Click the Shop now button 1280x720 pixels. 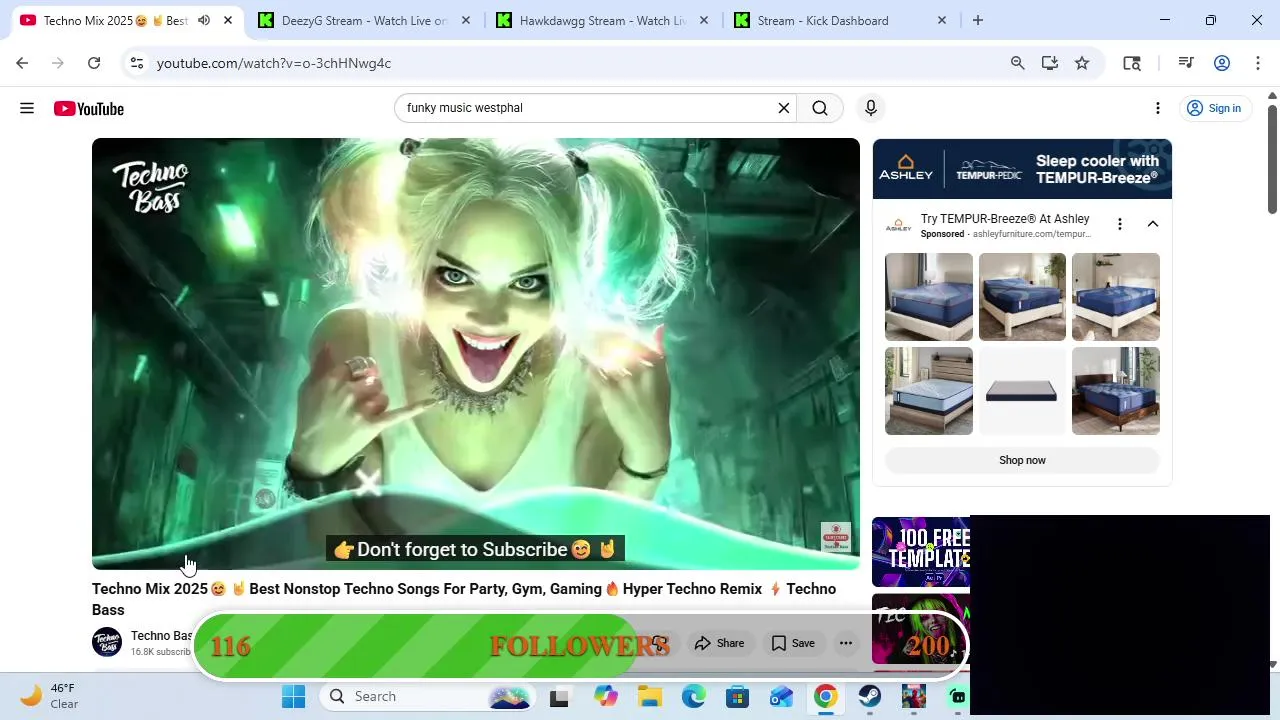(x=1022, y=460)
